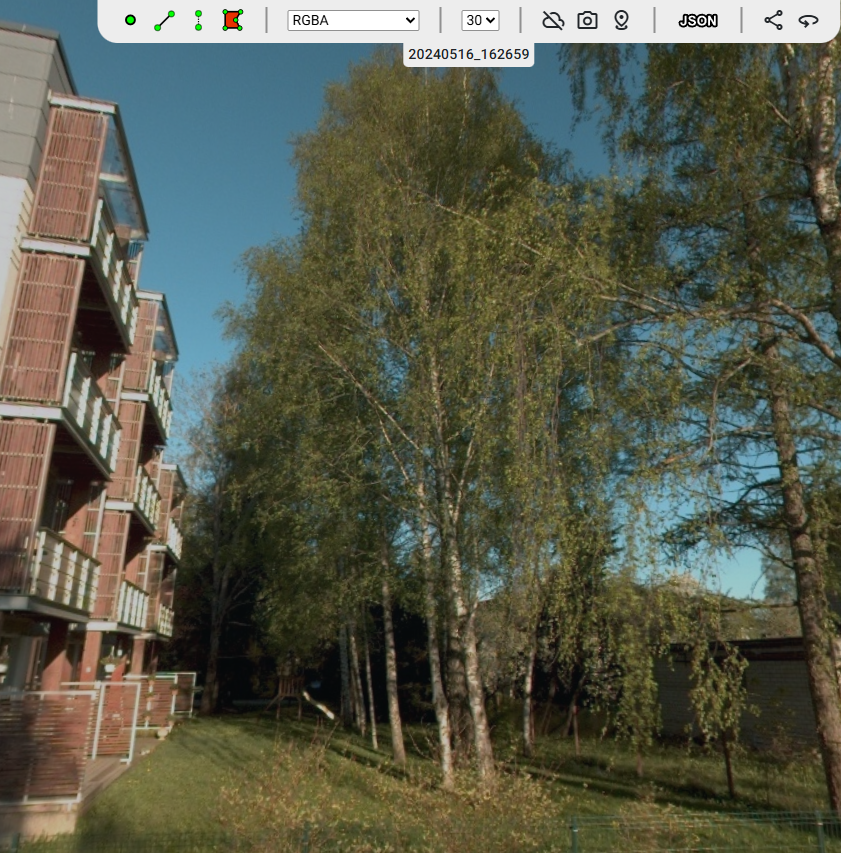Image resolution: width=841 pixels, height=853 pixels.
Task: Toggle the crossed-out cloud icon
Action: 553,20
